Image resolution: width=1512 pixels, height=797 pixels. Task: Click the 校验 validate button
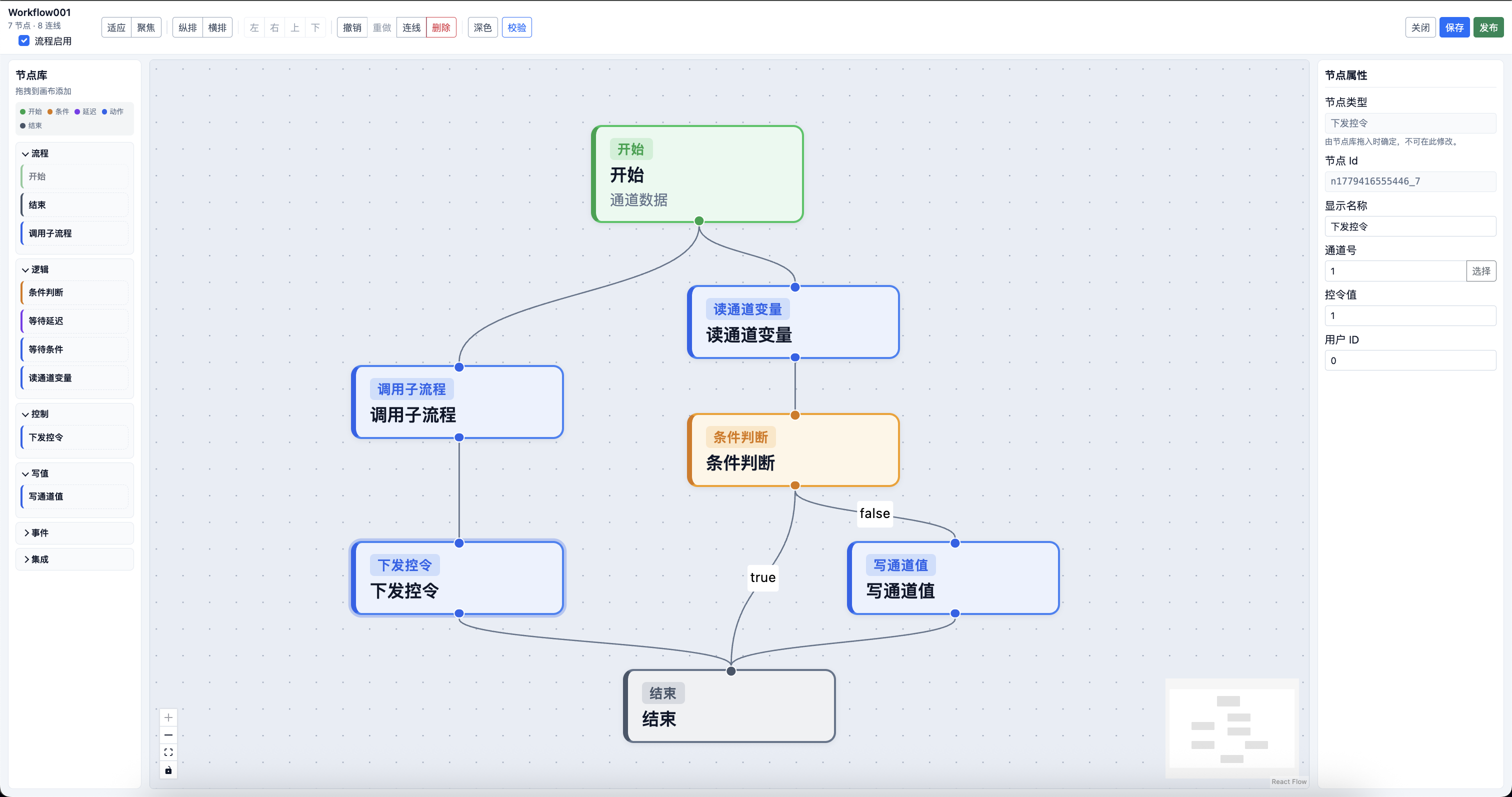517,27
